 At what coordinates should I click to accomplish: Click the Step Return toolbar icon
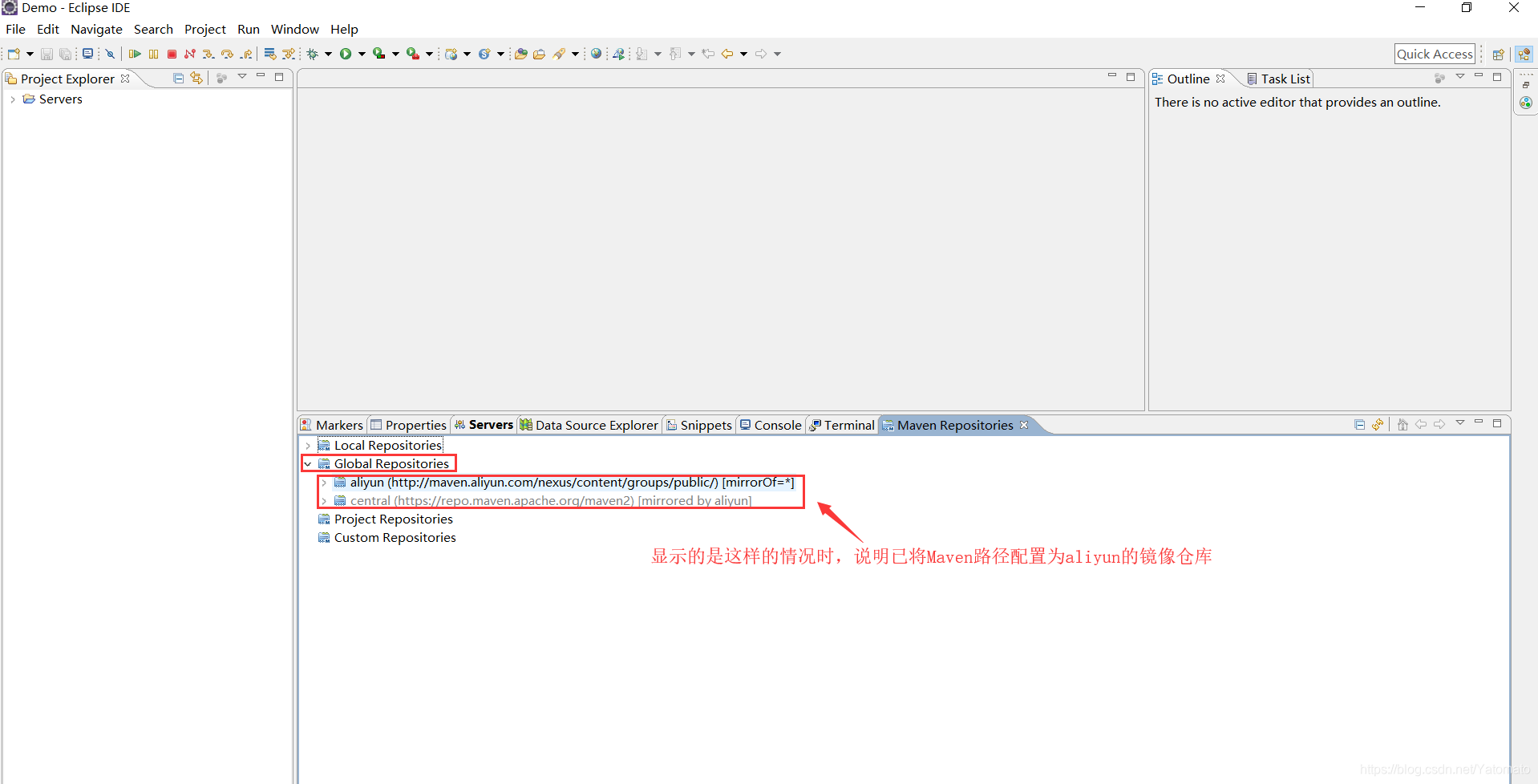(x=246, y=54)
